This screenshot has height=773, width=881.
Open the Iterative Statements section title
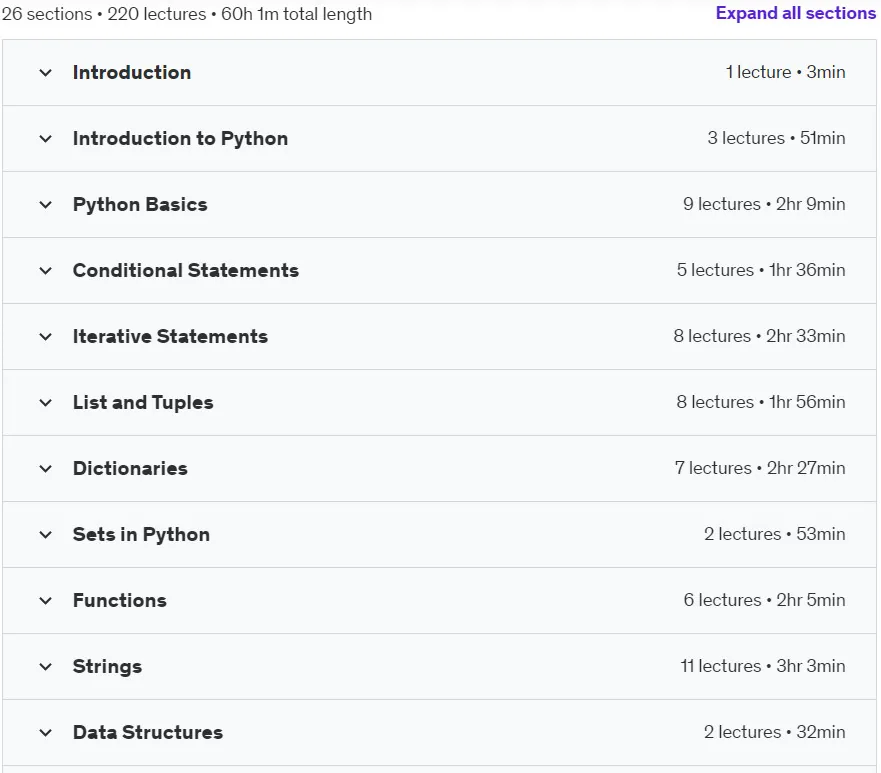tap(170, 337)
